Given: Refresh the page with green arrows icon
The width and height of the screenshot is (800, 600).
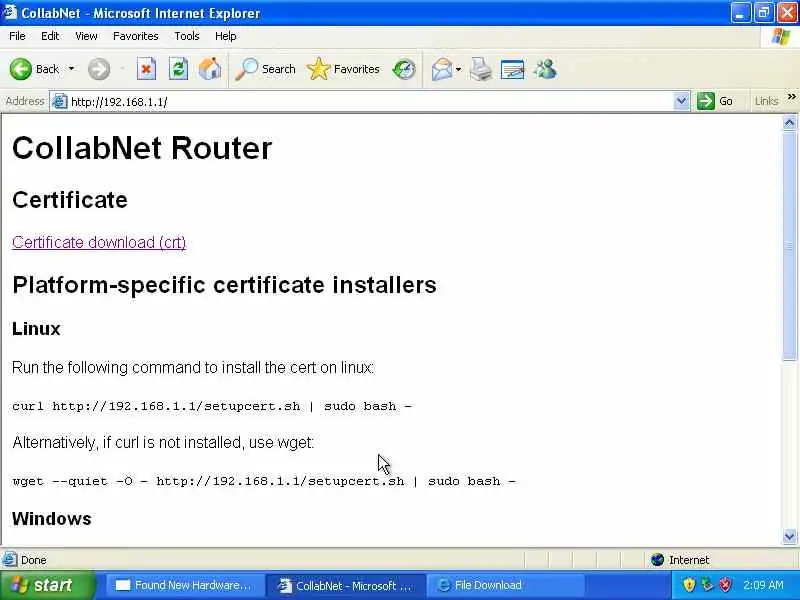Looking at the screenshot, I should click(178, 69).
